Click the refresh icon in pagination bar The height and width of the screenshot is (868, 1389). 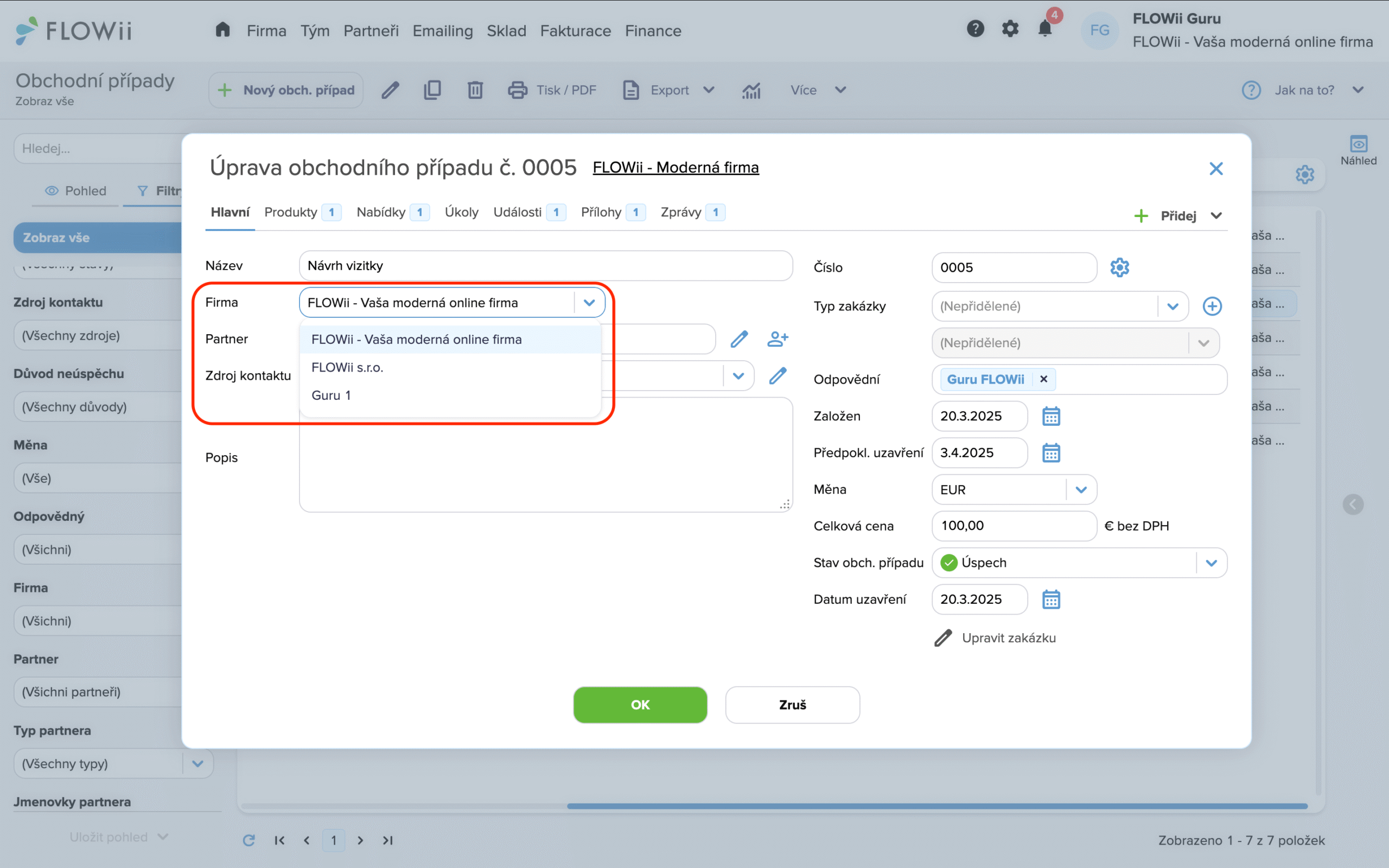pyautogui.click(x=249, y=840)
